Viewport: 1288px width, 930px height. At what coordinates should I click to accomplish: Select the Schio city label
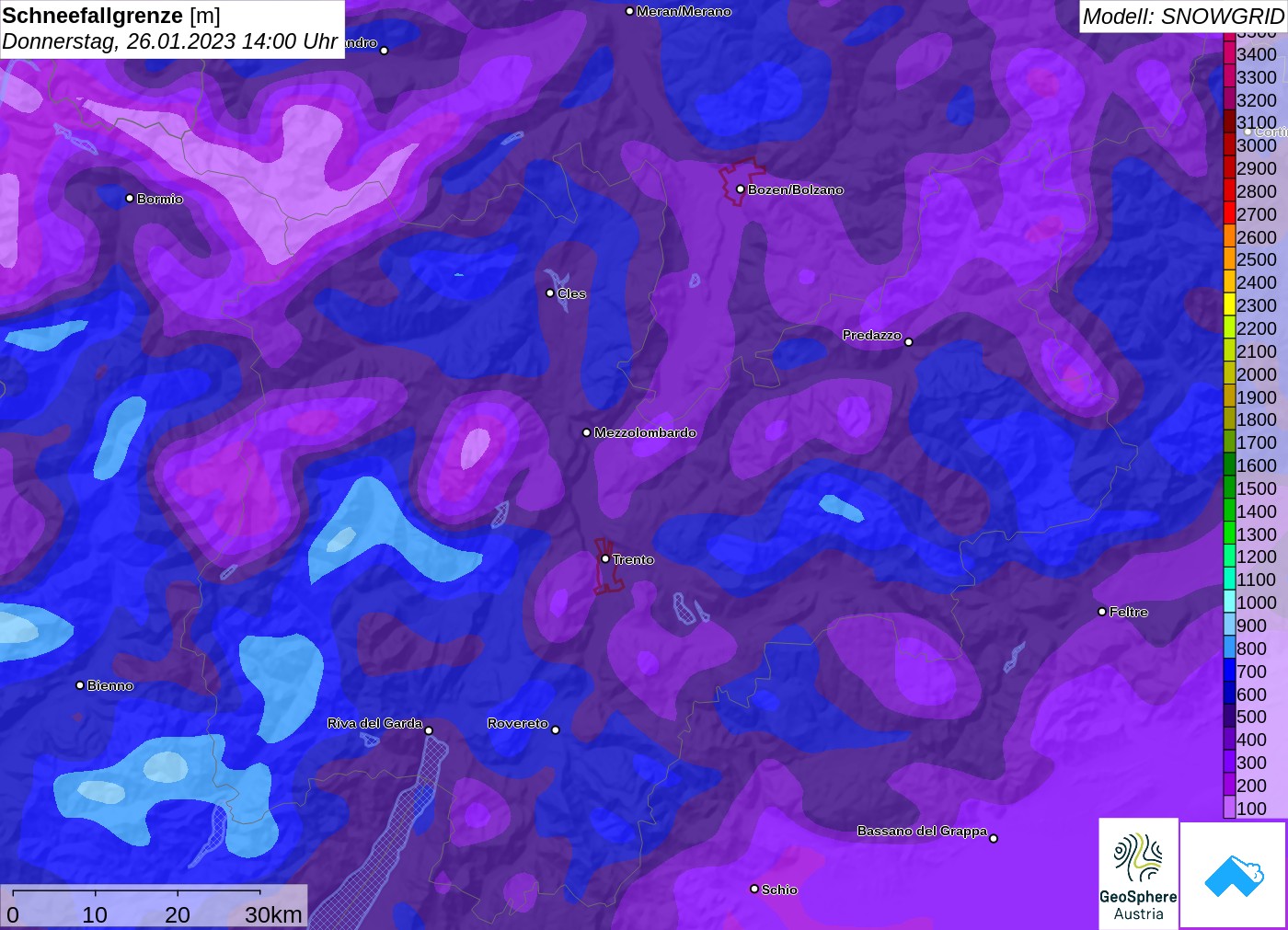(x=779, y=890)
